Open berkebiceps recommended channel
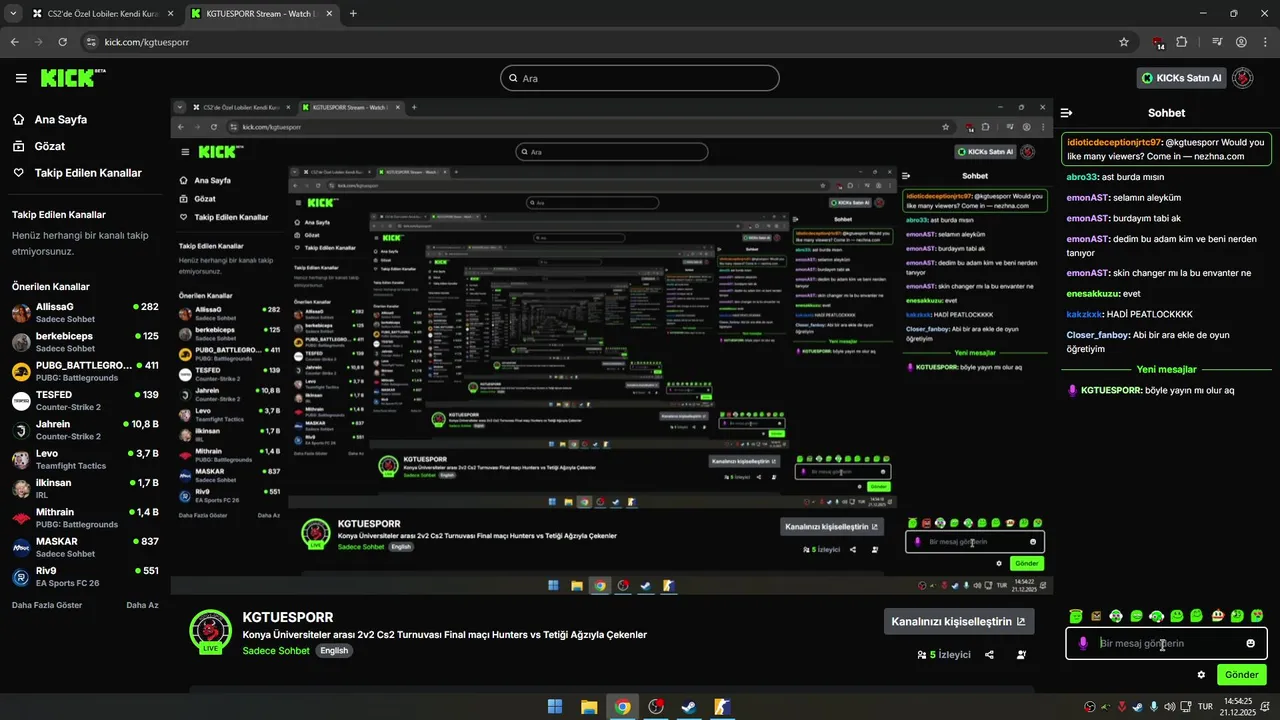The height and width of the screenshot is (720, 1280). [85, 342]
